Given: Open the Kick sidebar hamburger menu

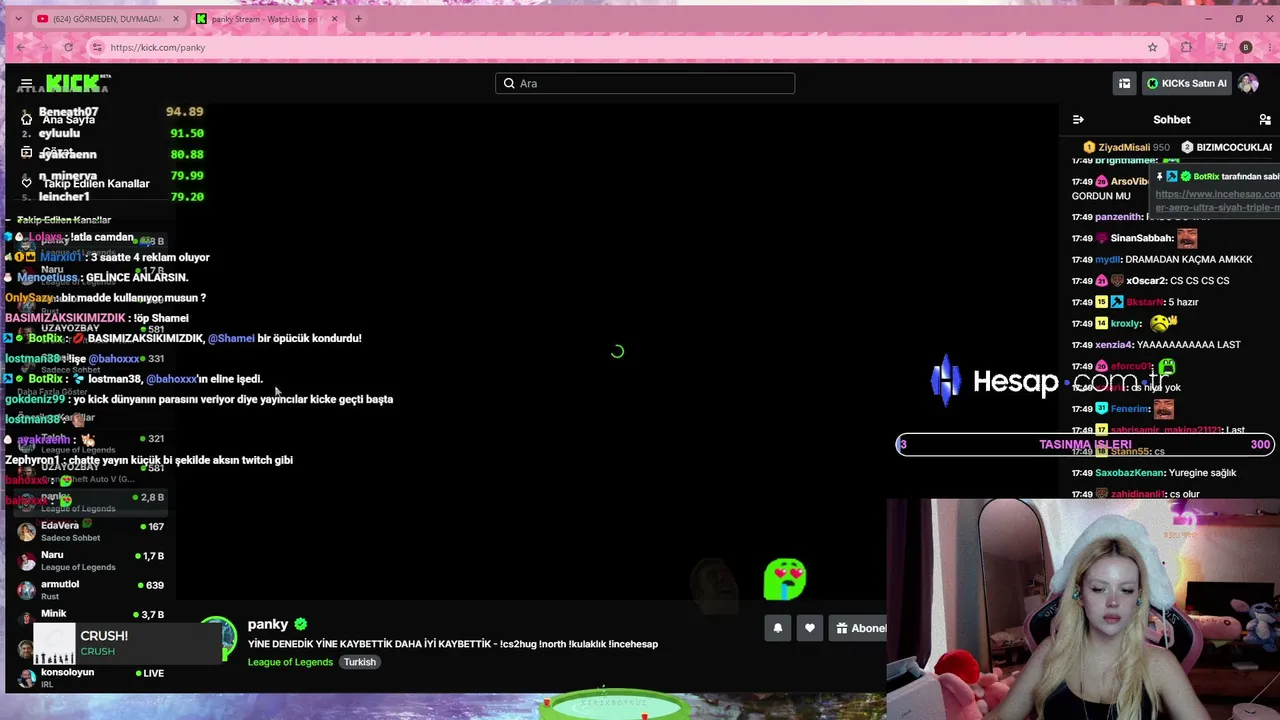Looking at the screenshot, I should (x=27, y=83).
